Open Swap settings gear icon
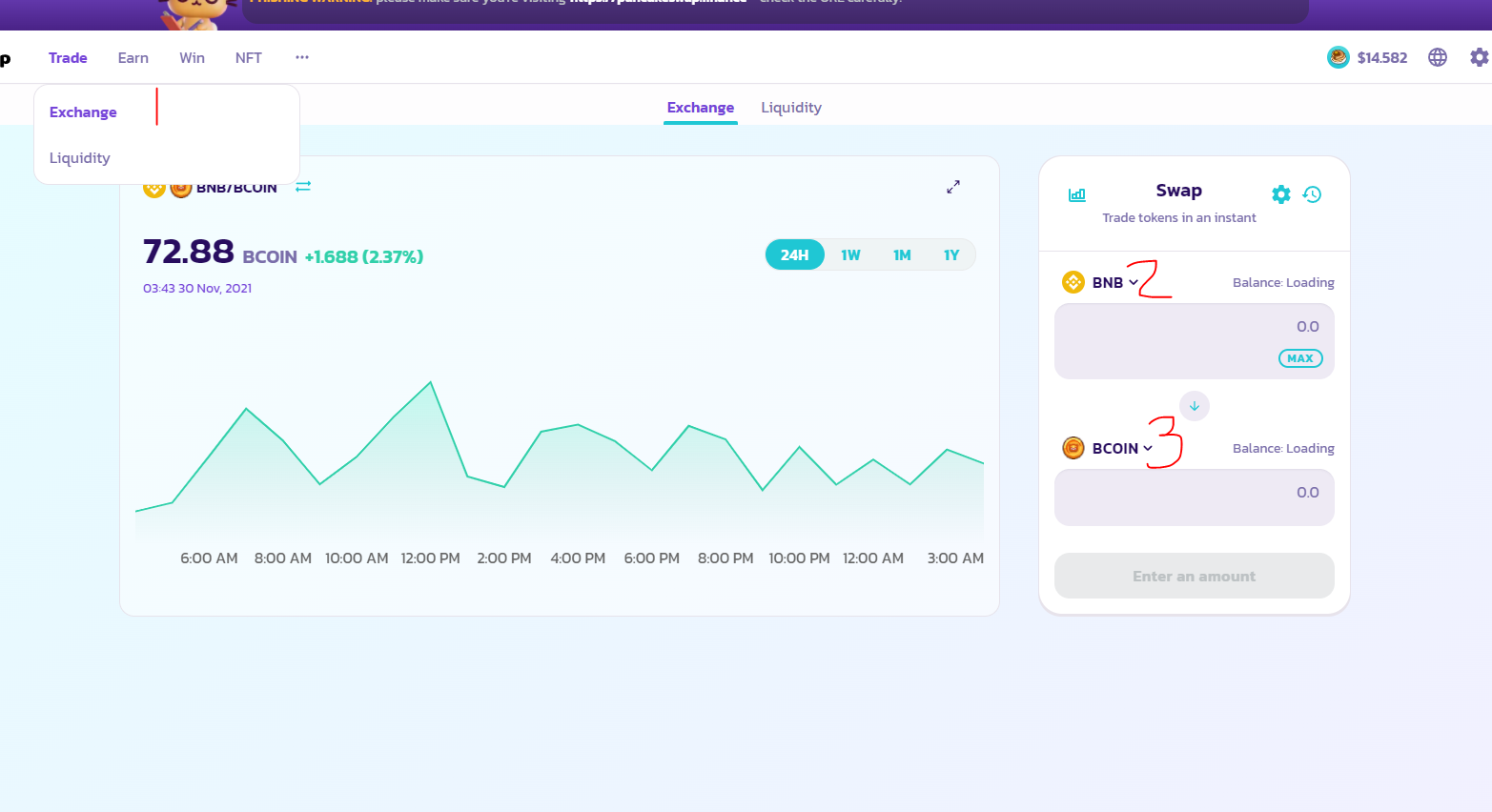Image resolution: width=1492 pixels, height=812 pixels. (1281, 194)
